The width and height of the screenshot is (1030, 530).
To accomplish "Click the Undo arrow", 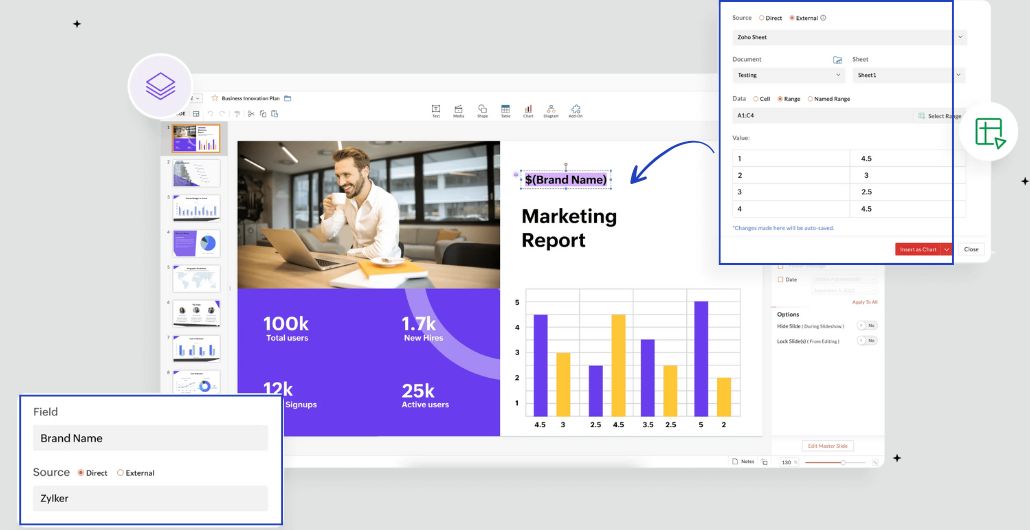I will point(210,114).
